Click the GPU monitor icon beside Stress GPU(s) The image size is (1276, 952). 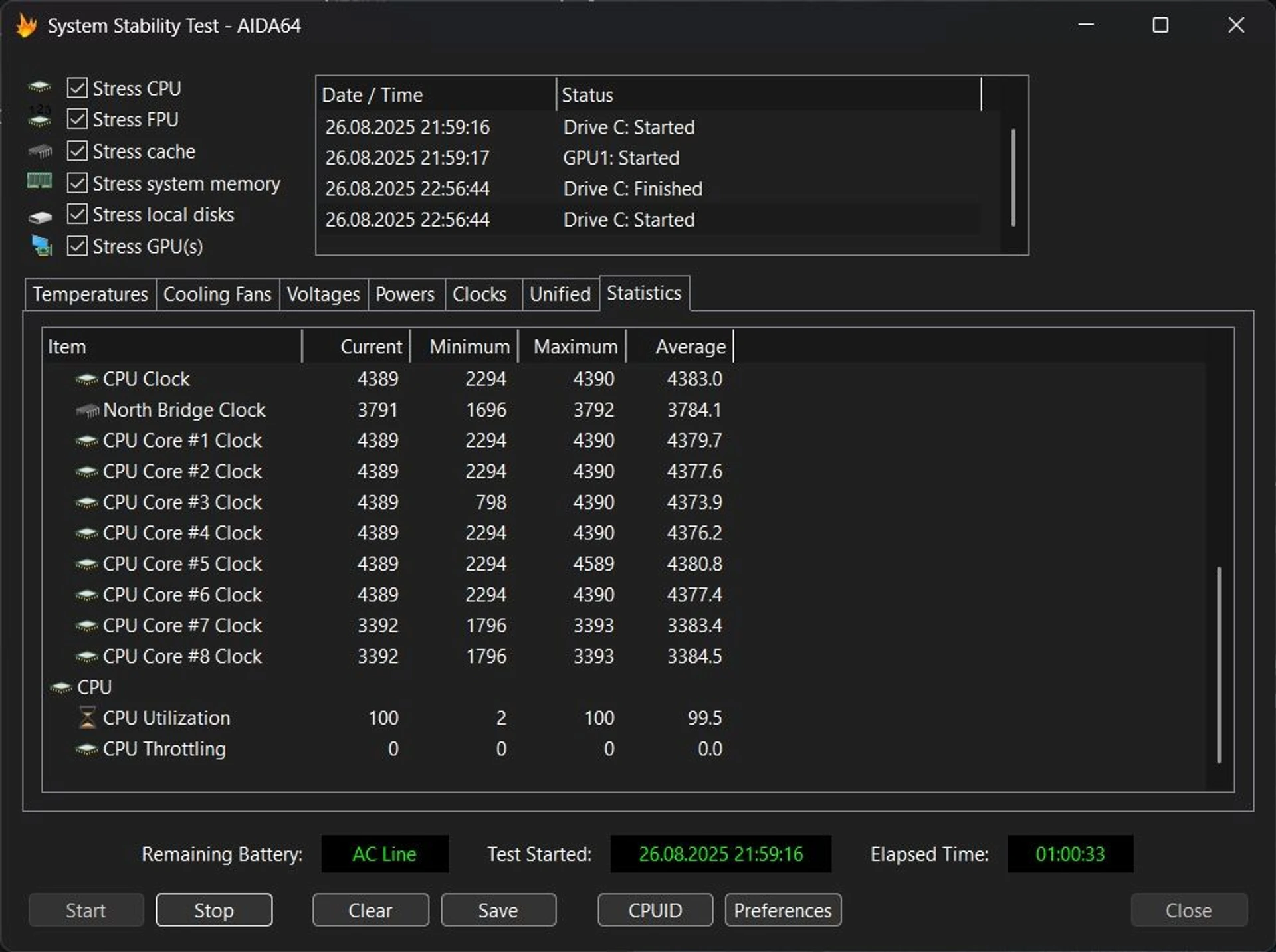pos(41,246)
